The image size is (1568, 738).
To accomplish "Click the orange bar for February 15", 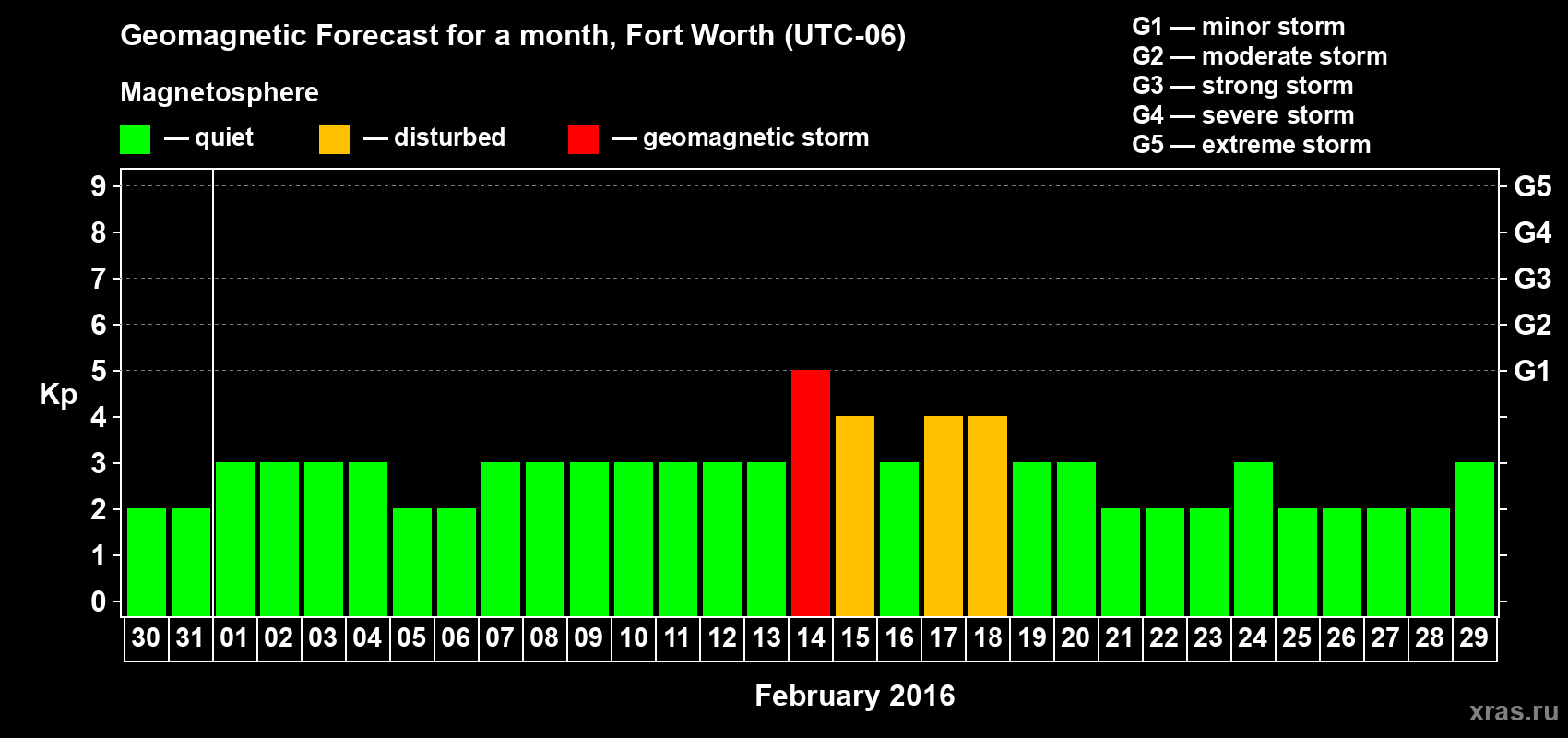I will pyautogui.click(x=855, y=517).
